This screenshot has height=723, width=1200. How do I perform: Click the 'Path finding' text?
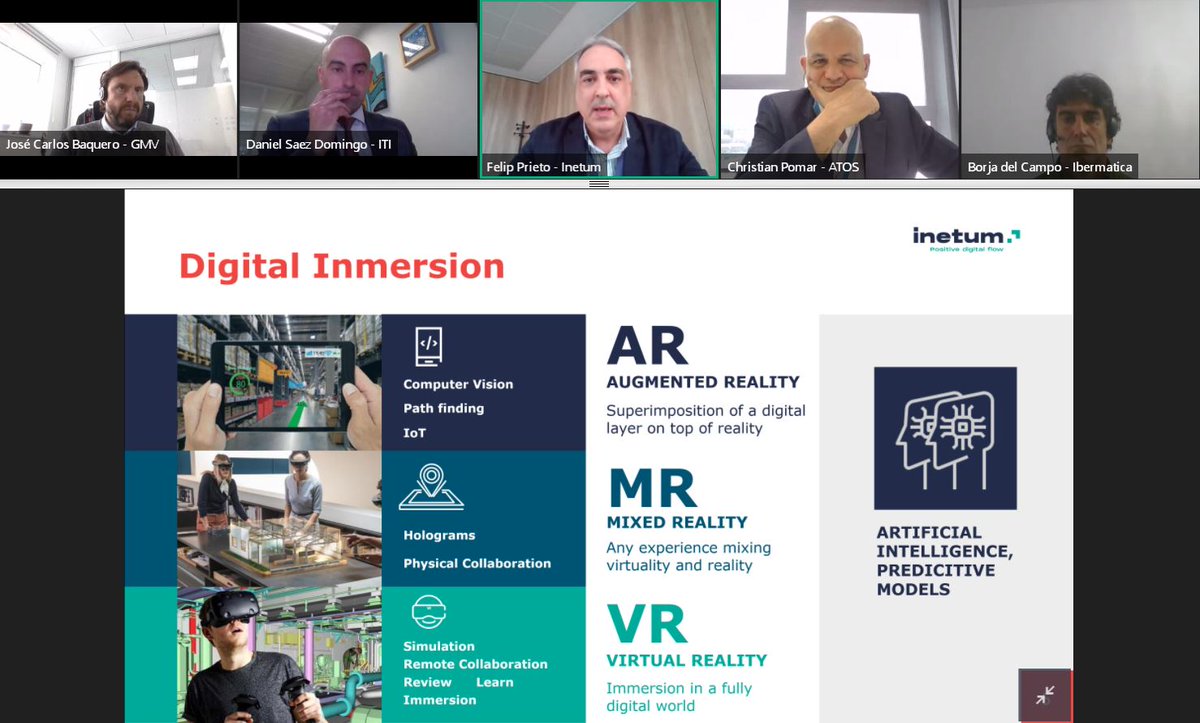pyautogui.click(x=444, y=408)
